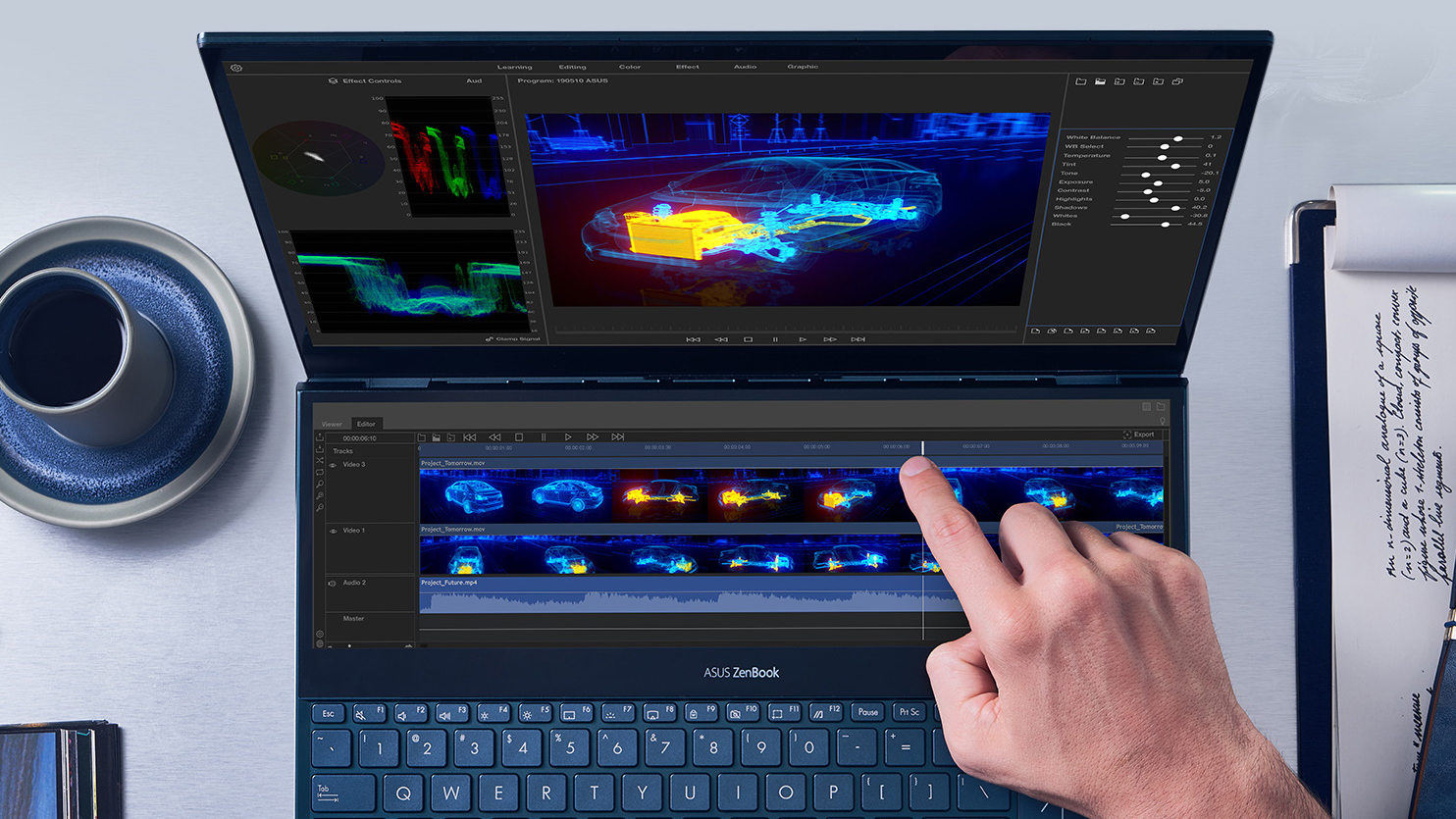Click the Export button in the timeline

click(x=1139, y=435)
